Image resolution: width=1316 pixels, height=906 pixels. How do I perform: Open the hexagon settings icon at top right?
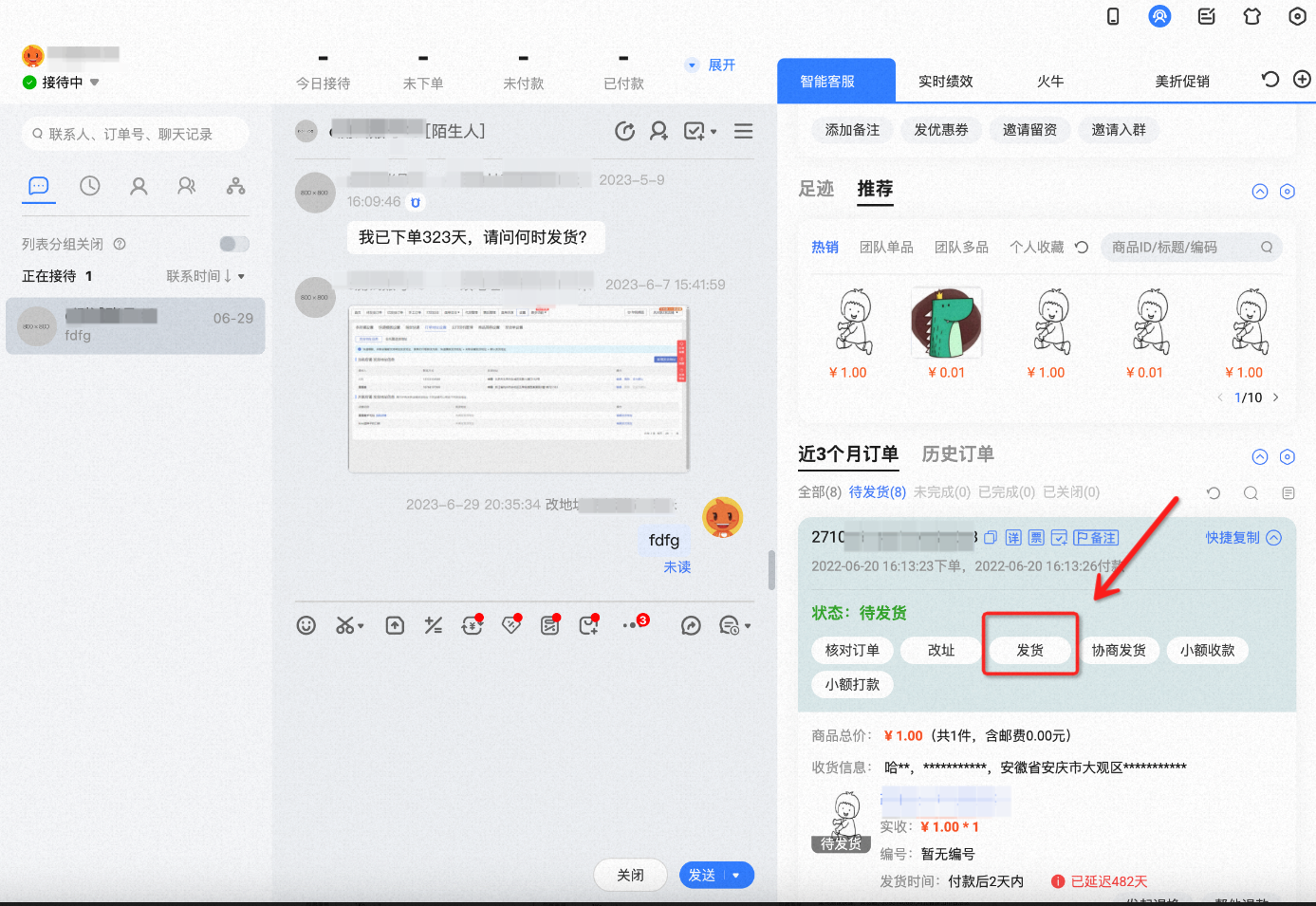1297,16
